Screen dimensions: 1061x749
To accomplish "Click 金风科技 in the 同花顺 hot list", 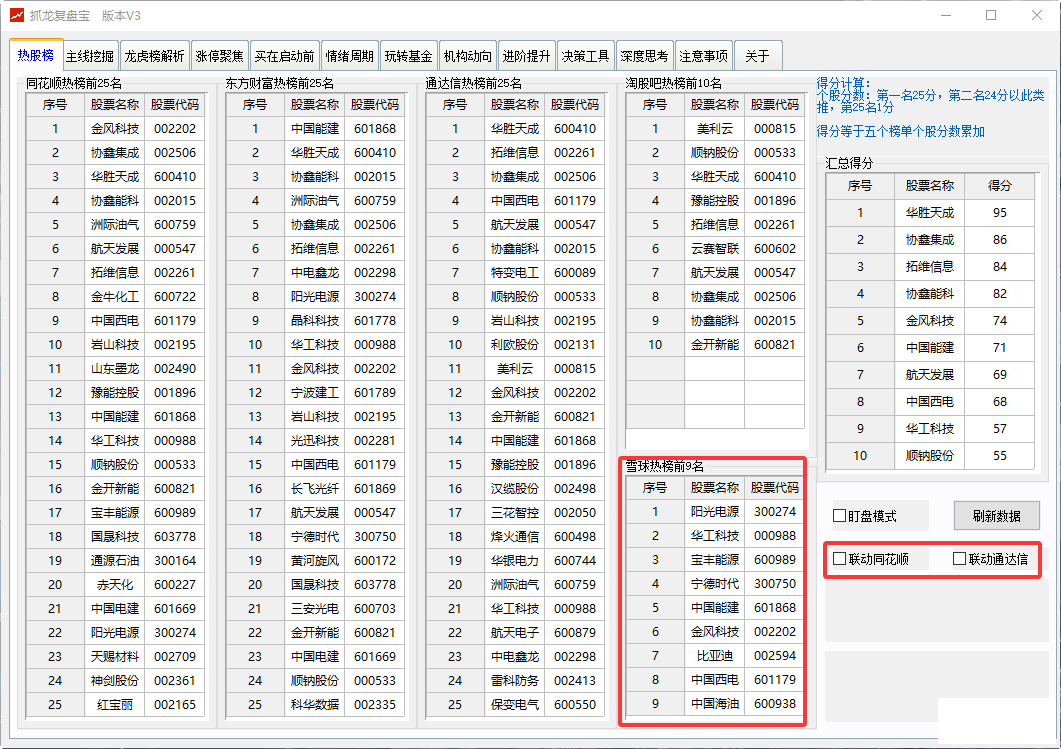I will click(115, 129).
